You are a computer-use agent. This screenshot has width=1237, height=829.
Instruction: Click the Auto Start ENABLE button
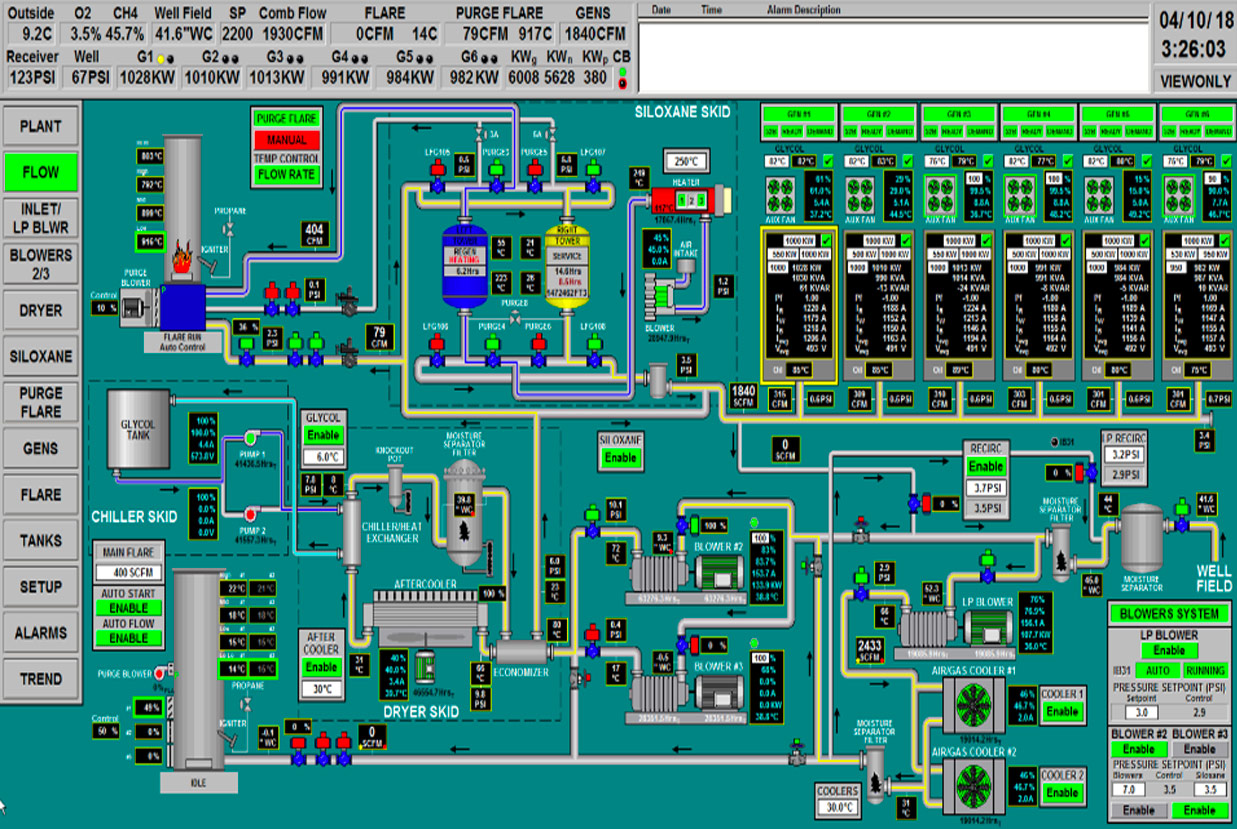point(129,607)
